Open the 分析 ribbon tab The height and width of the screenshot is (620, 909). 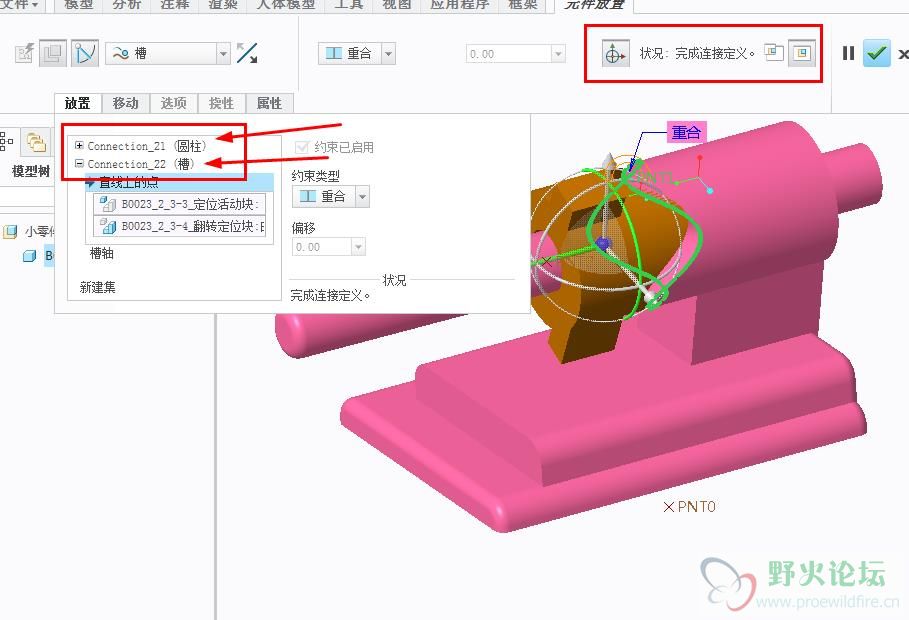point(127,5)
